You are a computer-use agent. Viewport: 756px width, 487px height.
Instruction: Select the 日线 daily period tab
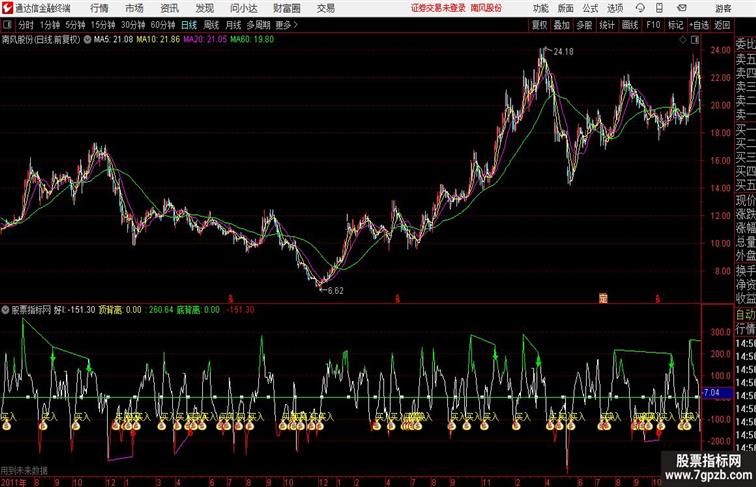click(189, 25)
